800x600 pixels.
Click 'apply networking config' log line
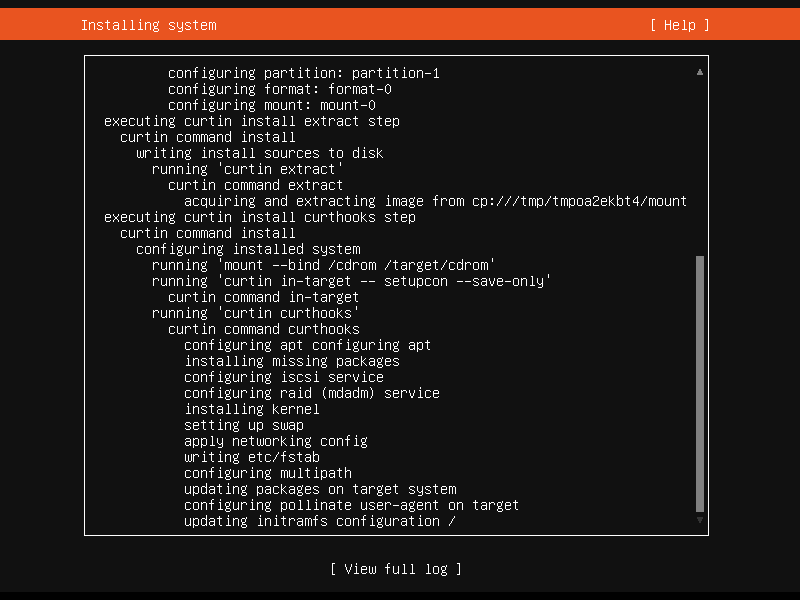pos(275,441)
